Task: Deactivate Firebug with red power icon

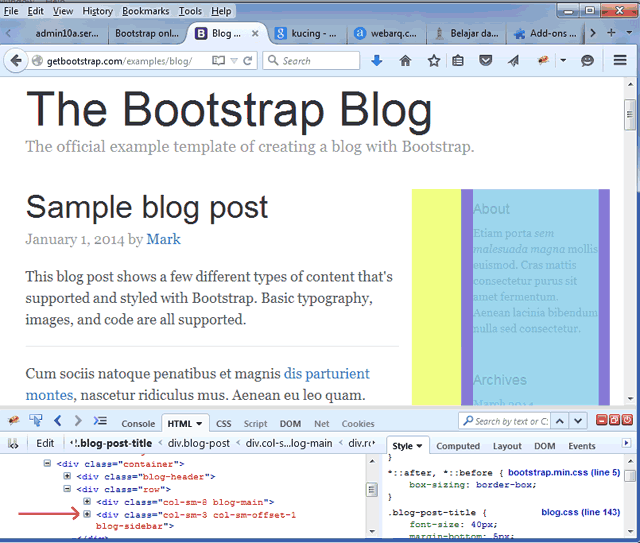Action: click(627, 419)
